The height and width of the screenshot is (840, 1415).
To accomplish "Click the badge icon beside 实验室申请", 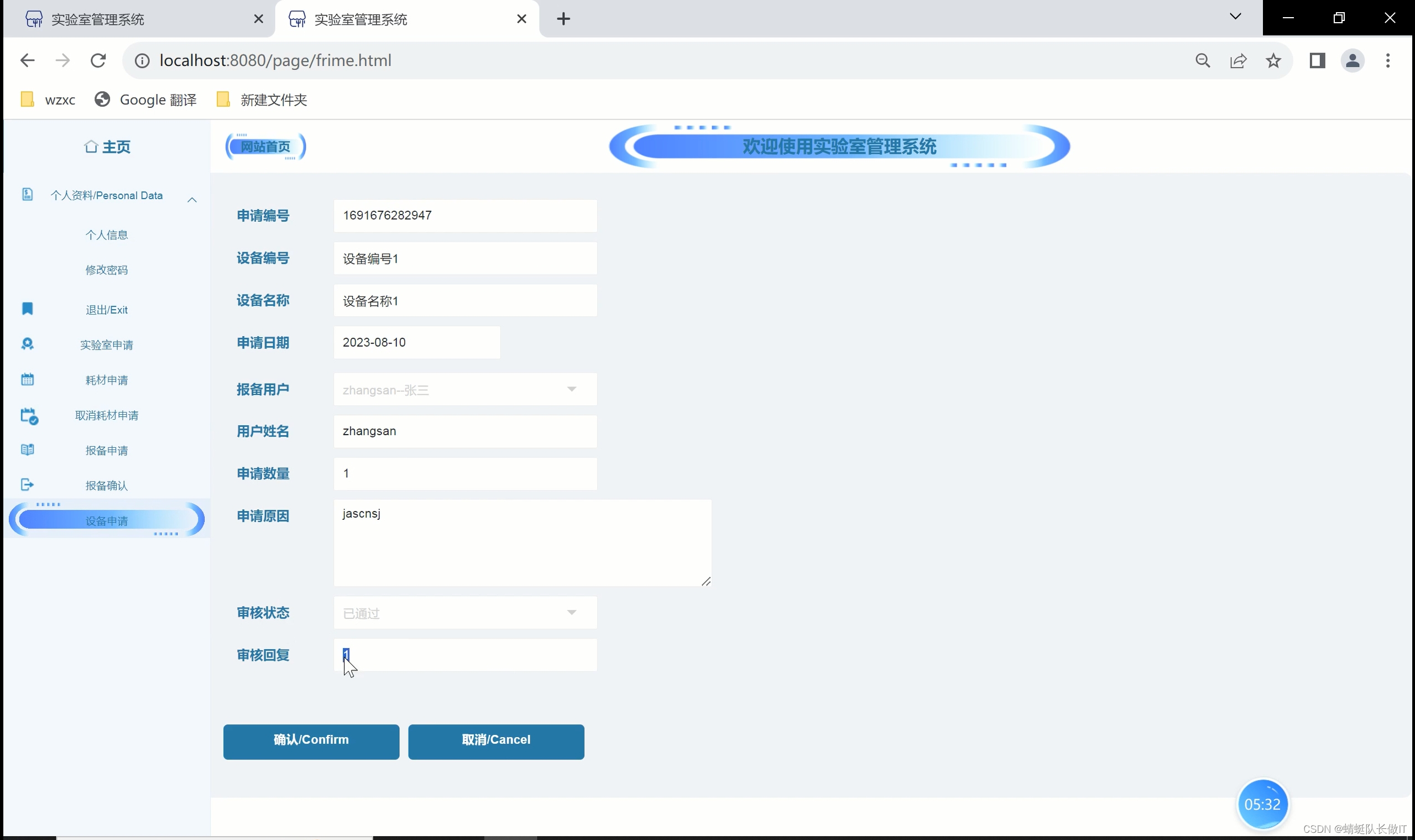I will (27, 344).
